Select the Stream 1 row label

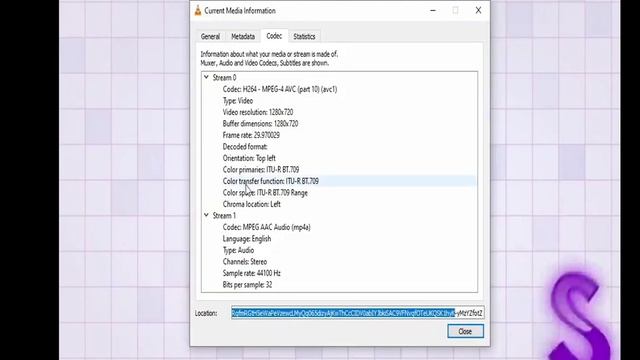224,216
